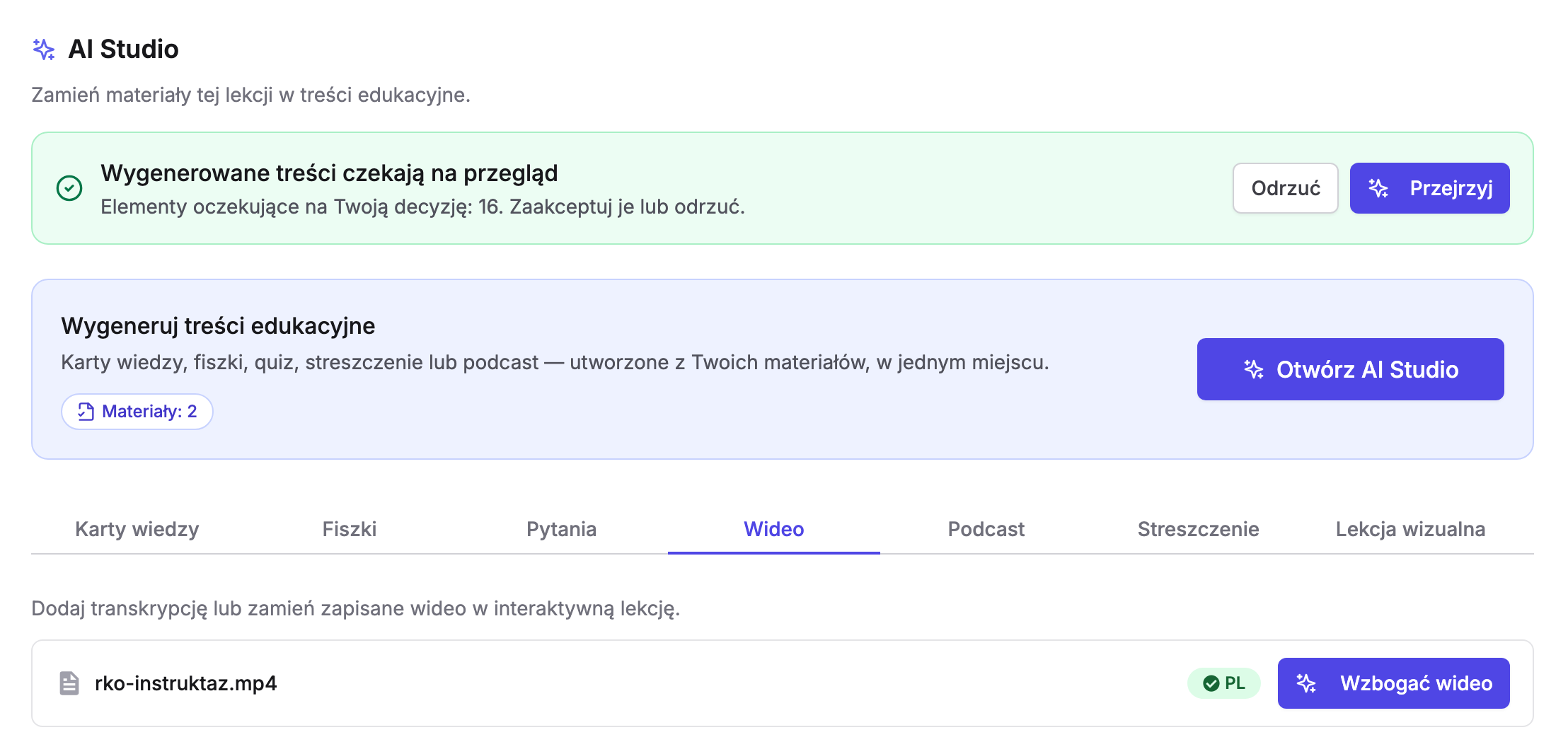Open the Pytania tab
1568x754 pixels.
(562, 529)
